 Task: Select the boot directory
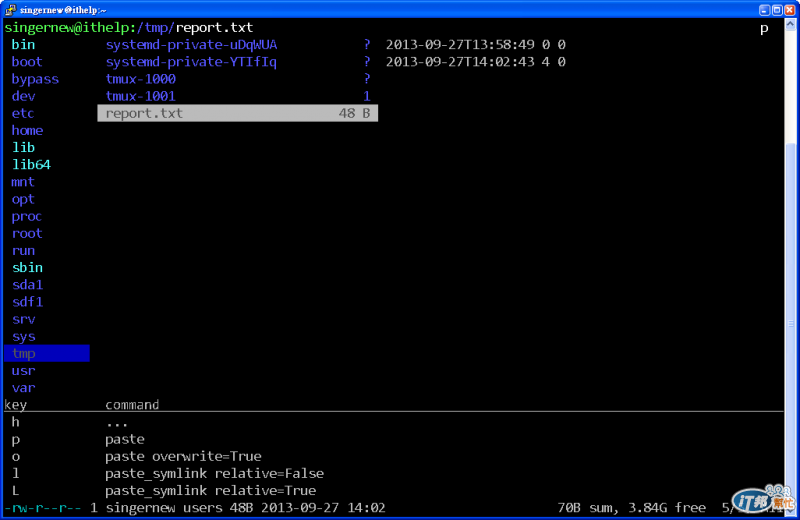pos(27,62)
